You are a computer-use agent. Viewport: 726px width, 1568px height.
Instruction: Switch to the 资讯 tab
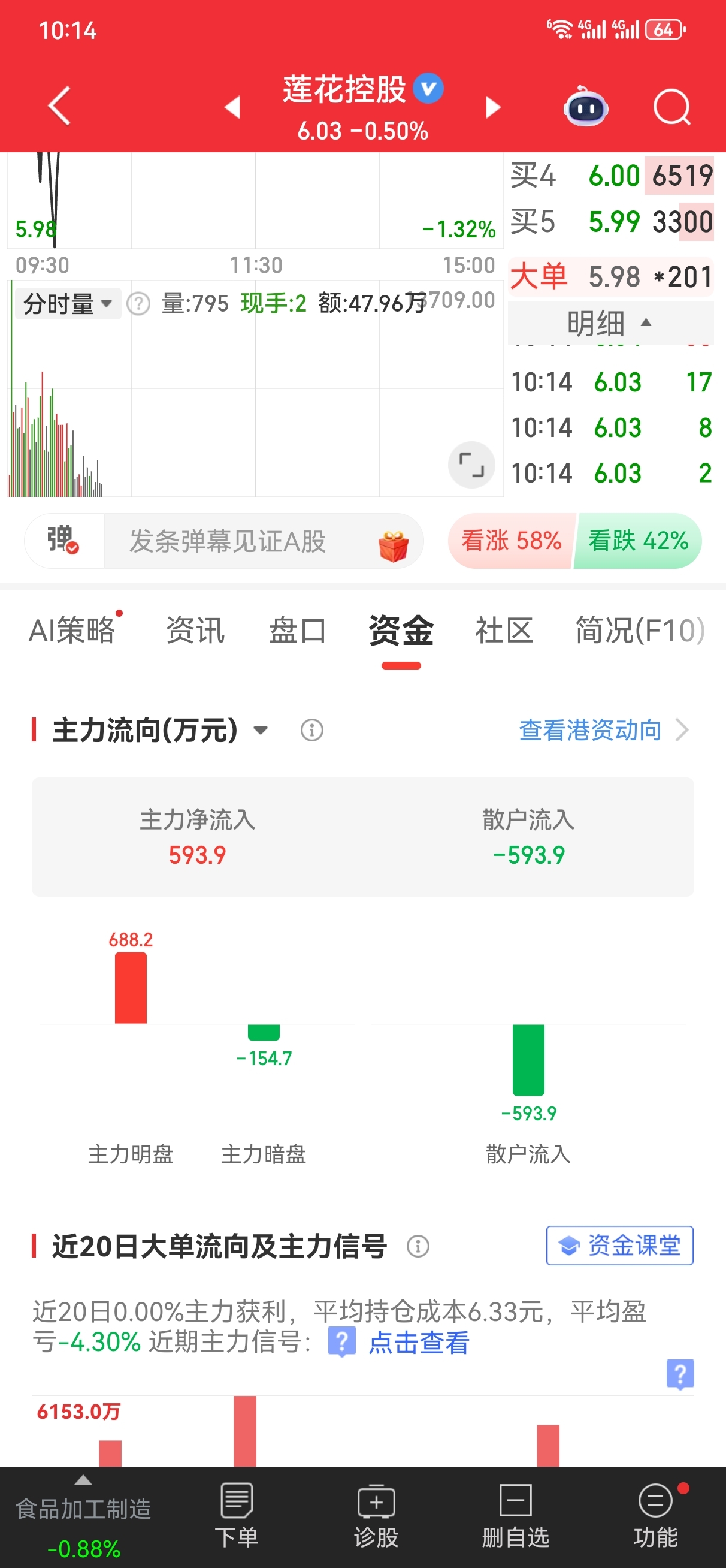195,630
